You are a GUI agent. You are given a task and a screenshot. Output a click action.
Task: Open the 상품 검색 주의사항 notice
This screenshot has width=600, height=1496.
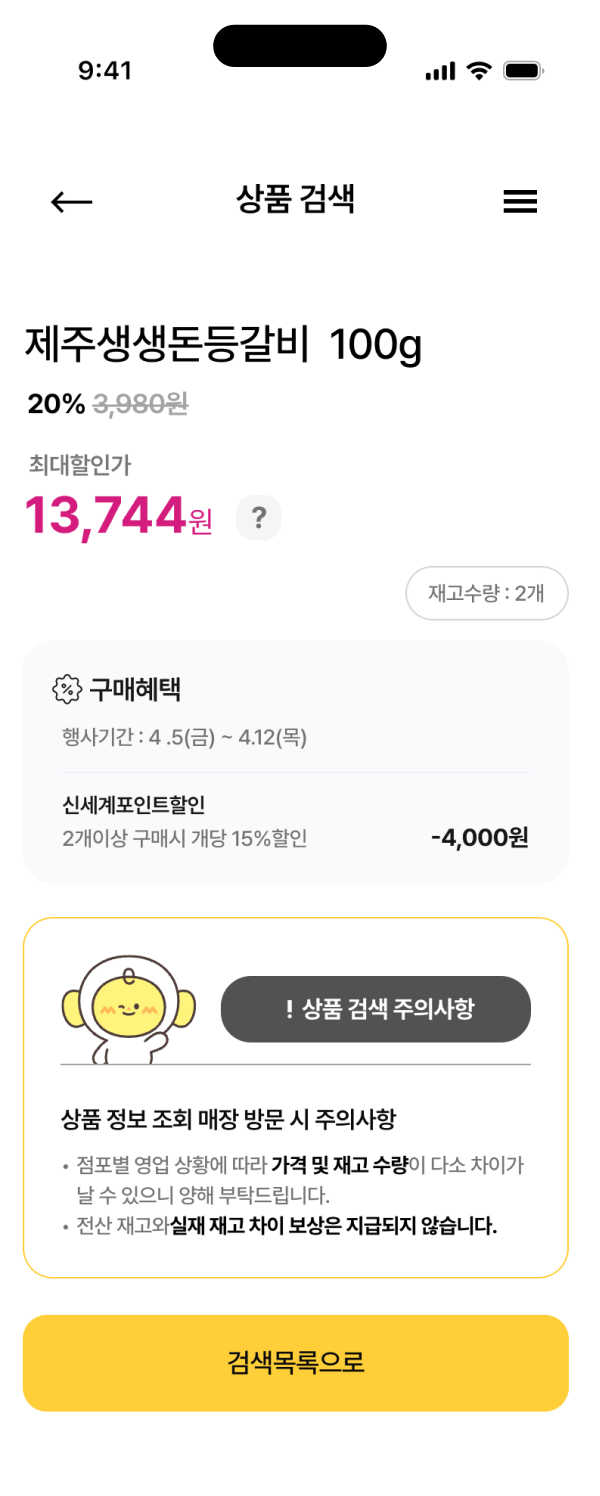[x=376, y=1009]
